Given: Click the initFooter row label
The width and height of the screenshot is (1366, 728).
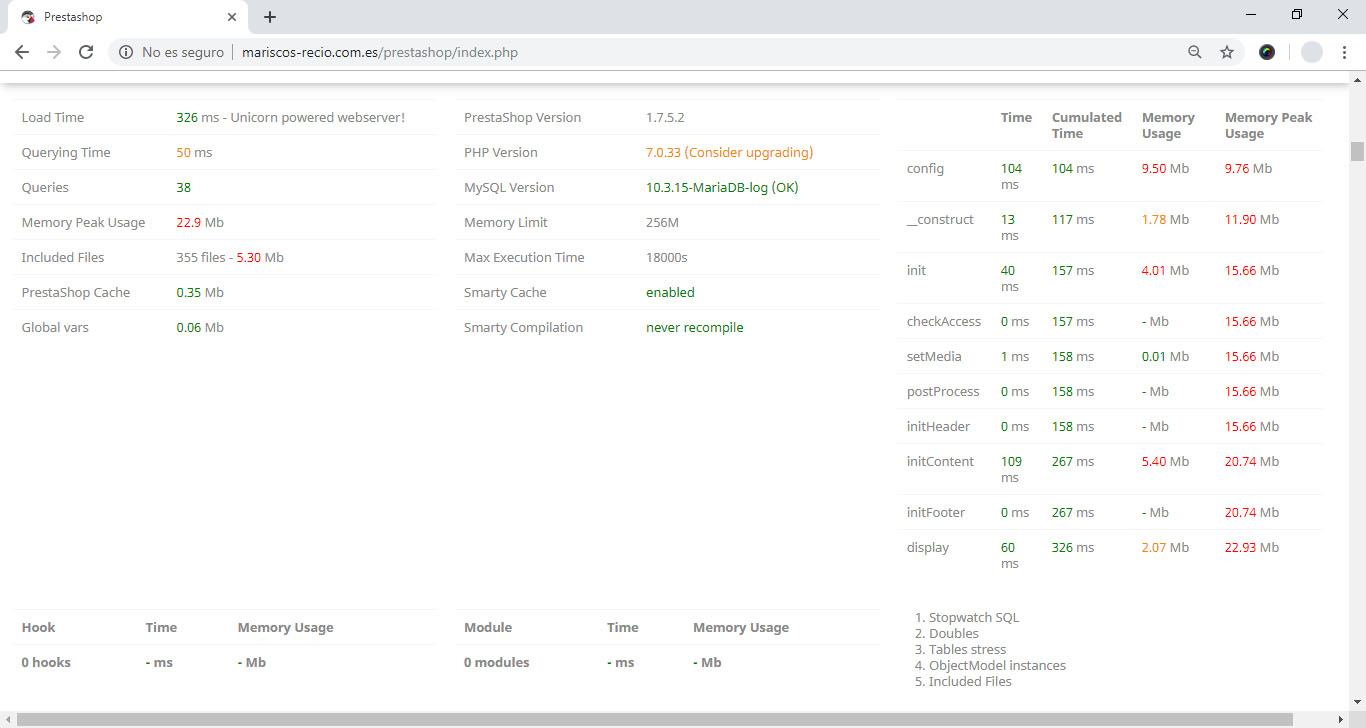Looking at the screenshot, I should (936, 513).
